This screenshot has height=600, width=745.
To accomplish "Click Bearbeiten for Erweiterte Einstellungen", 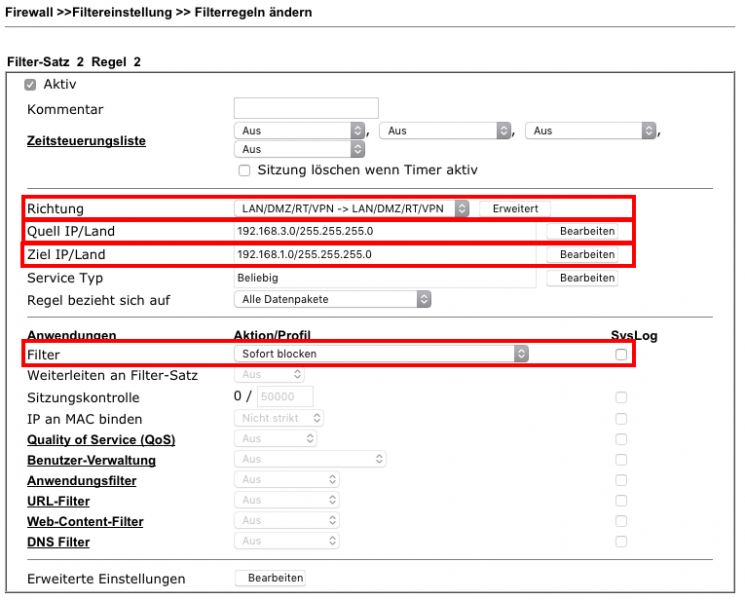I will [x=270, y=578].
